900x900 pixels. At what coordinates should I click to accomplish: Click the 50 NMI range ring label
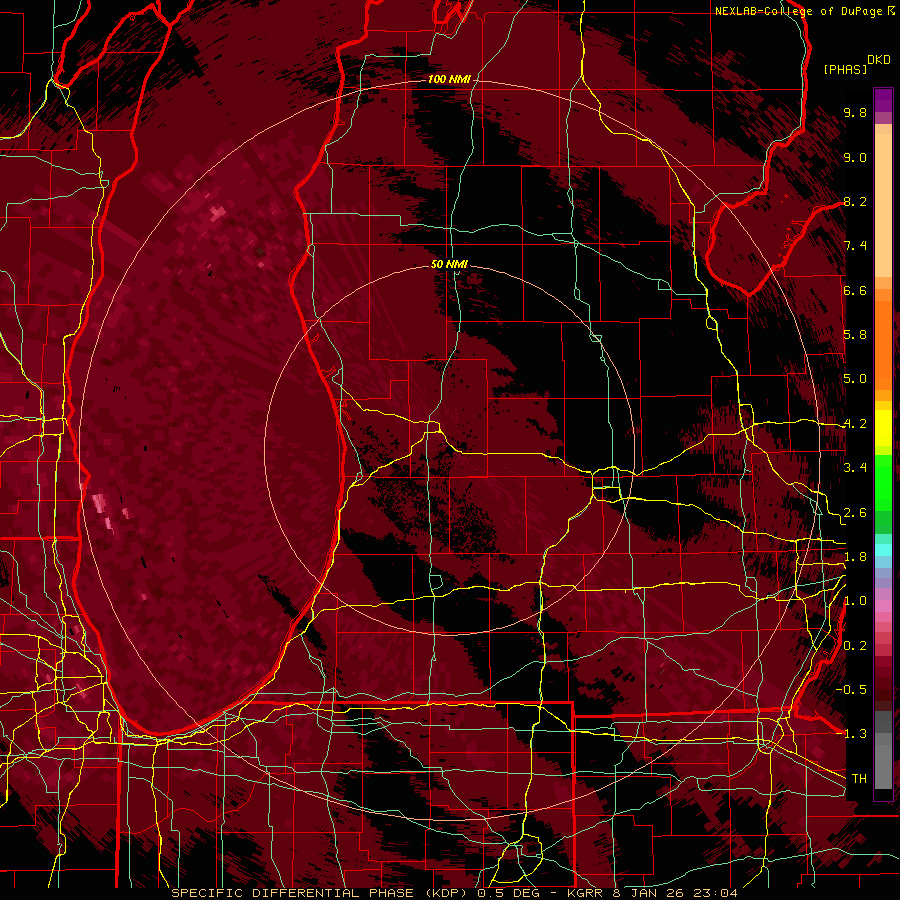pos(449,264)
